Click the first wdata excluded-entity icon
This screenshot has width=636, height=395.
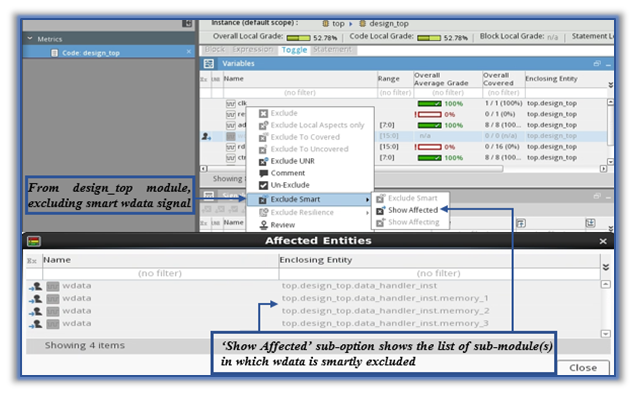pos(35,286)
